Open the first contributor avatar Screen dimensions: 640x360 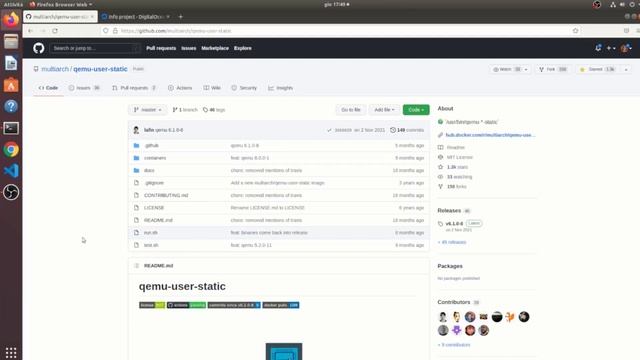tap(443, 317)
